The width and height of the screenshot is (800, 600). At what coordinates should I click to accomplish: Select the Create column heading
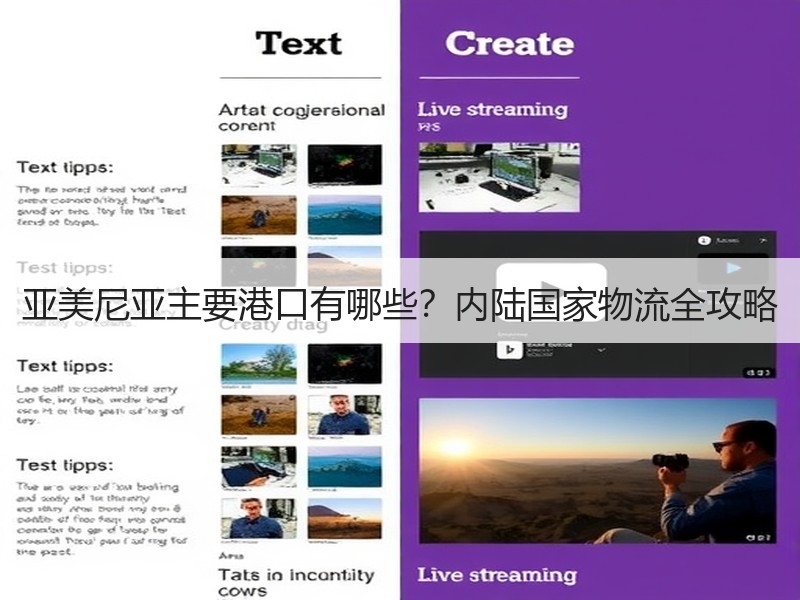pos(510,43)
